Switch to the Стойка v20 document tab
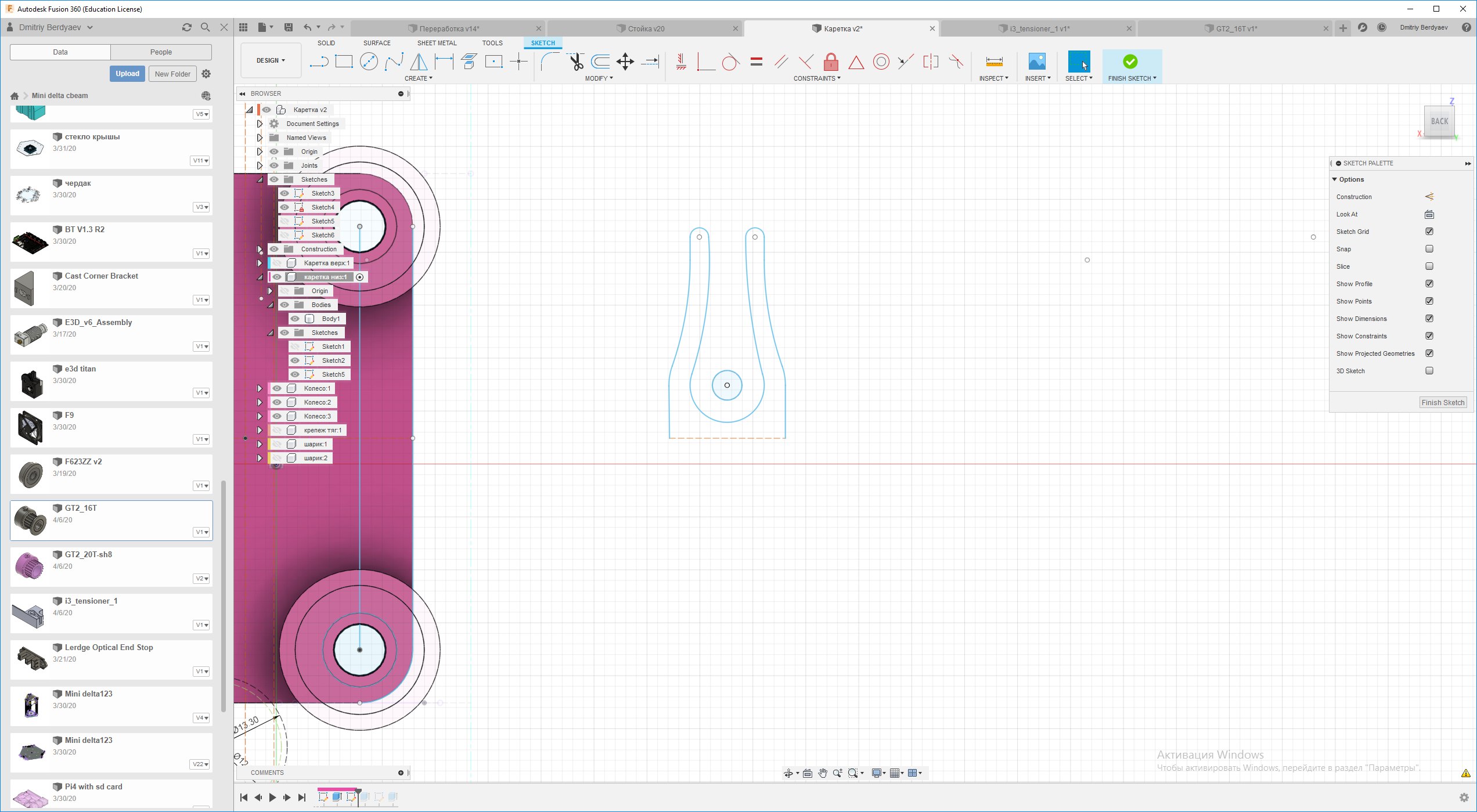This screenshot has width=1477, height=812. (645, 28)
